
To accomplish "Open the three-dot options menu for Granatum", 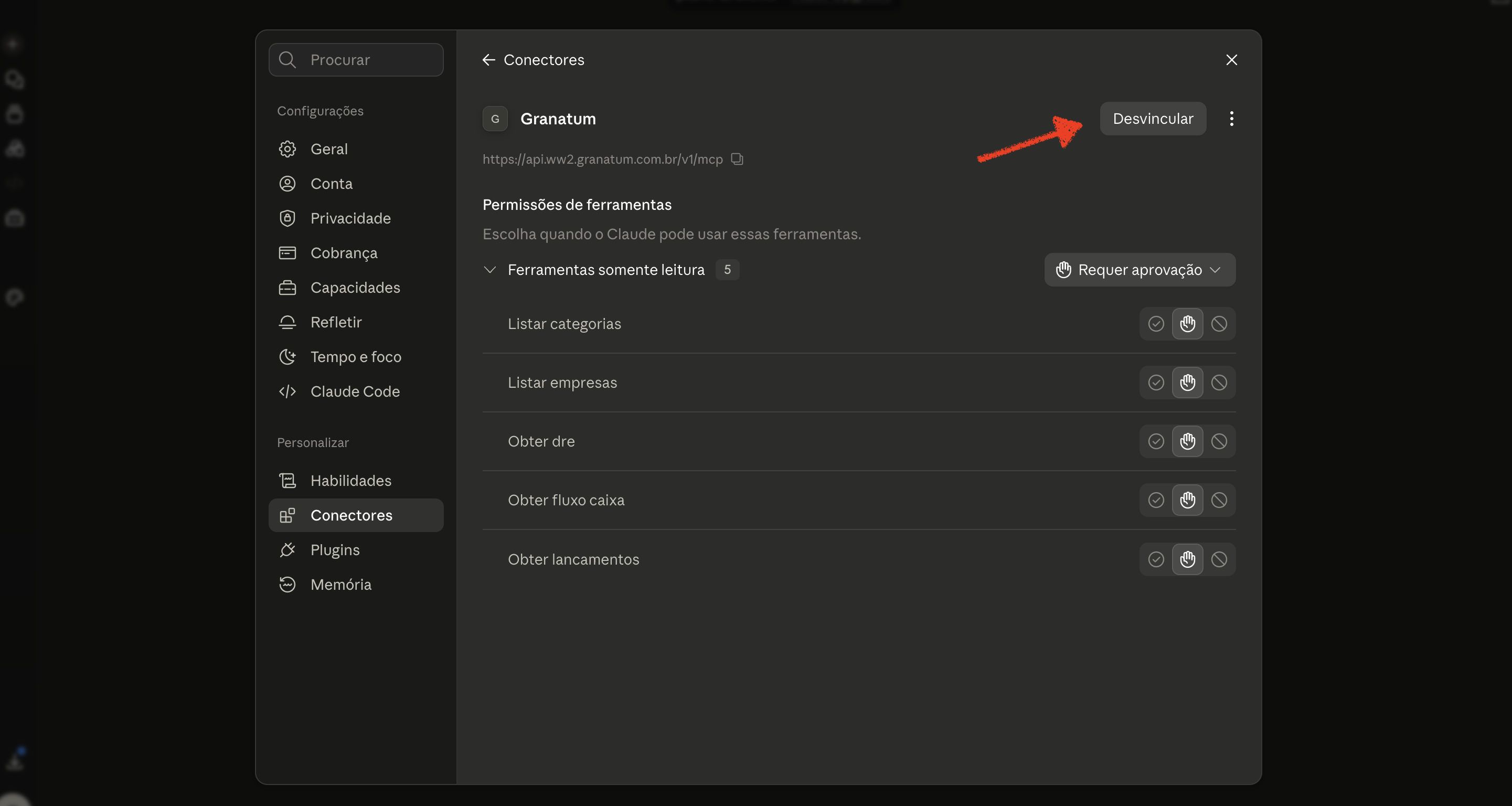I will [1231, 119].
